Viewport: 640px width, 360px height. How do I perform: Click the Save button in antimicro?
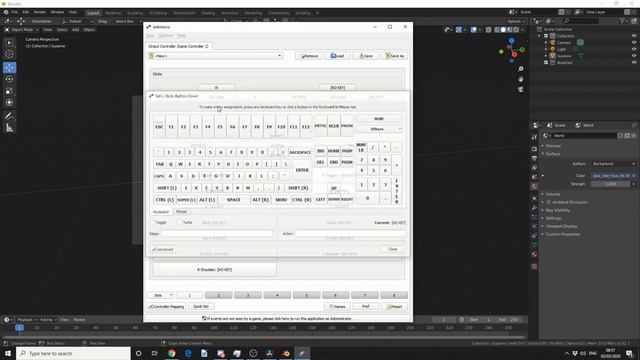[366, 56]
